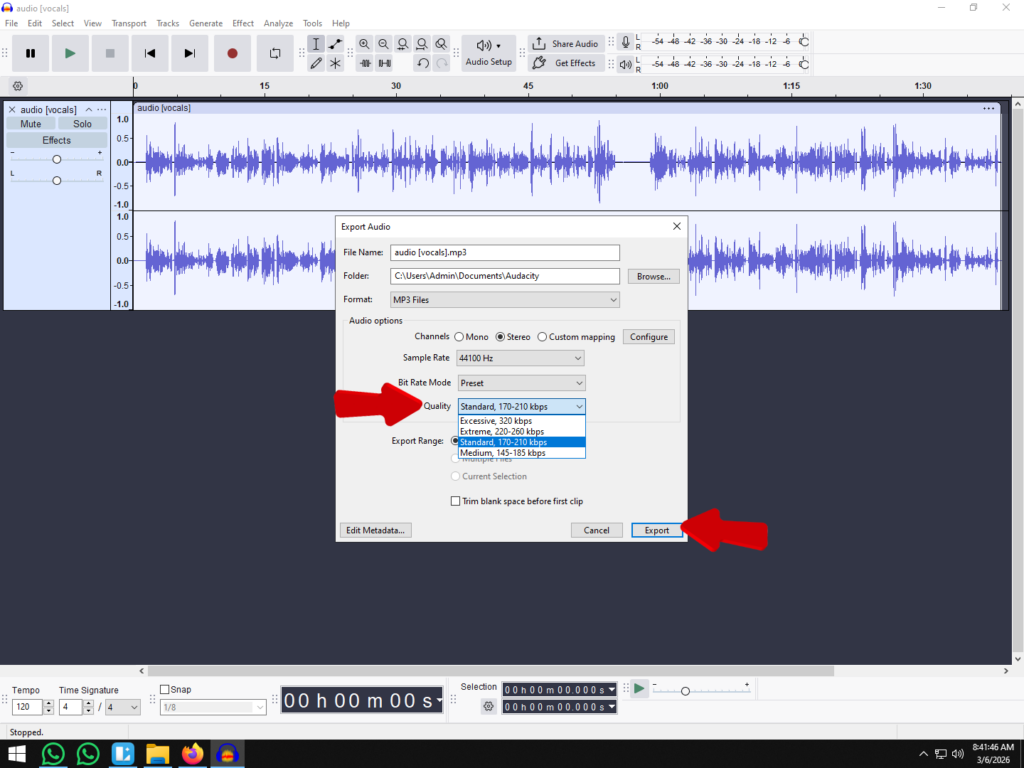Click Browse to choose folder

tap(653, 276)
